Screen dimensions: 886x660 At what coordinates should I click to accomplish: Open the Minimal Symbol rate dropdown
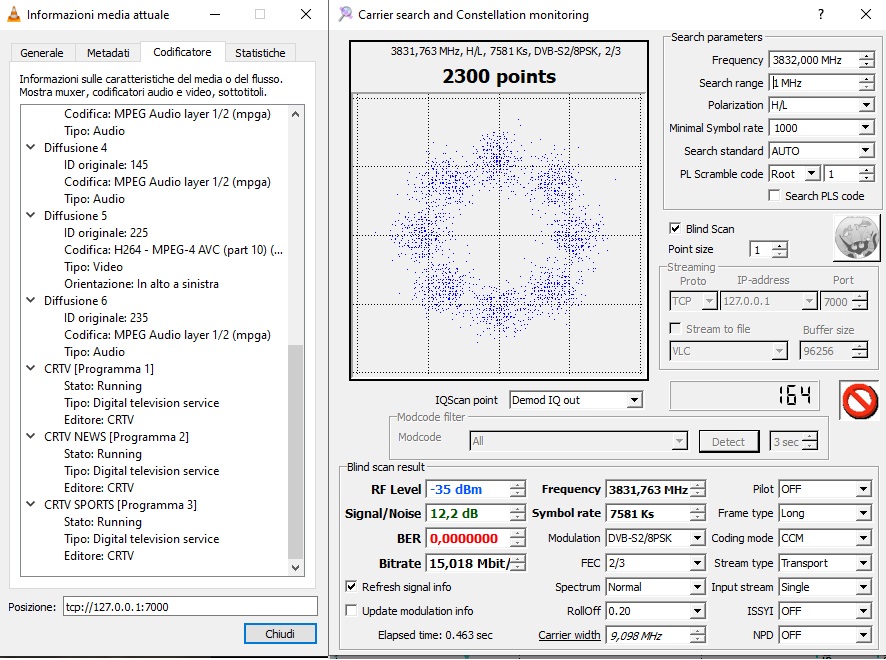coord(866,128)
